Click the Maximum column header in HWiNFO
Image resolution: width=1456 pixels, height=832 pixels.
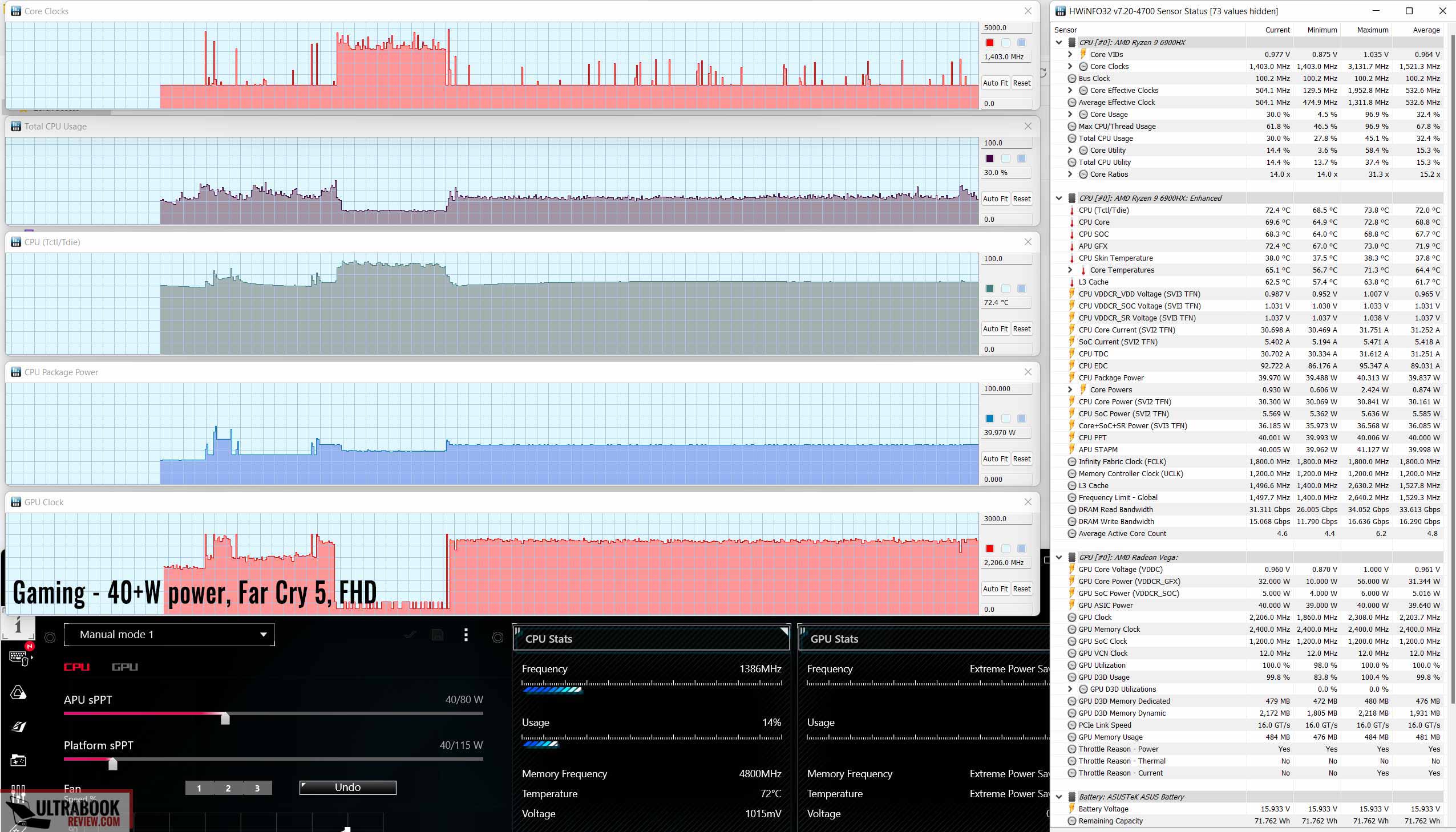pyautogui.click(x=1367, y=30)
